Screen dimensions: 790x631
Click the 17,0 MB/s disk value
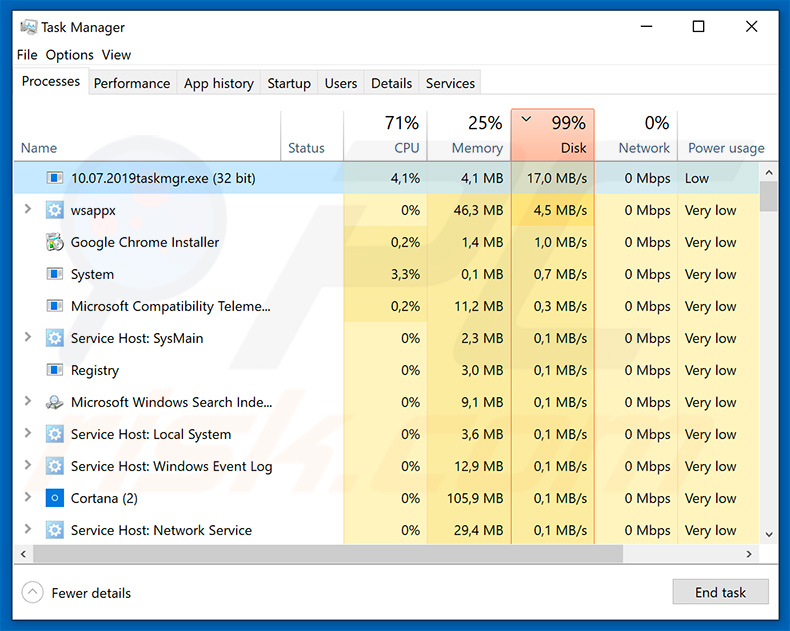pyautogui.click(x=557, y=178)
